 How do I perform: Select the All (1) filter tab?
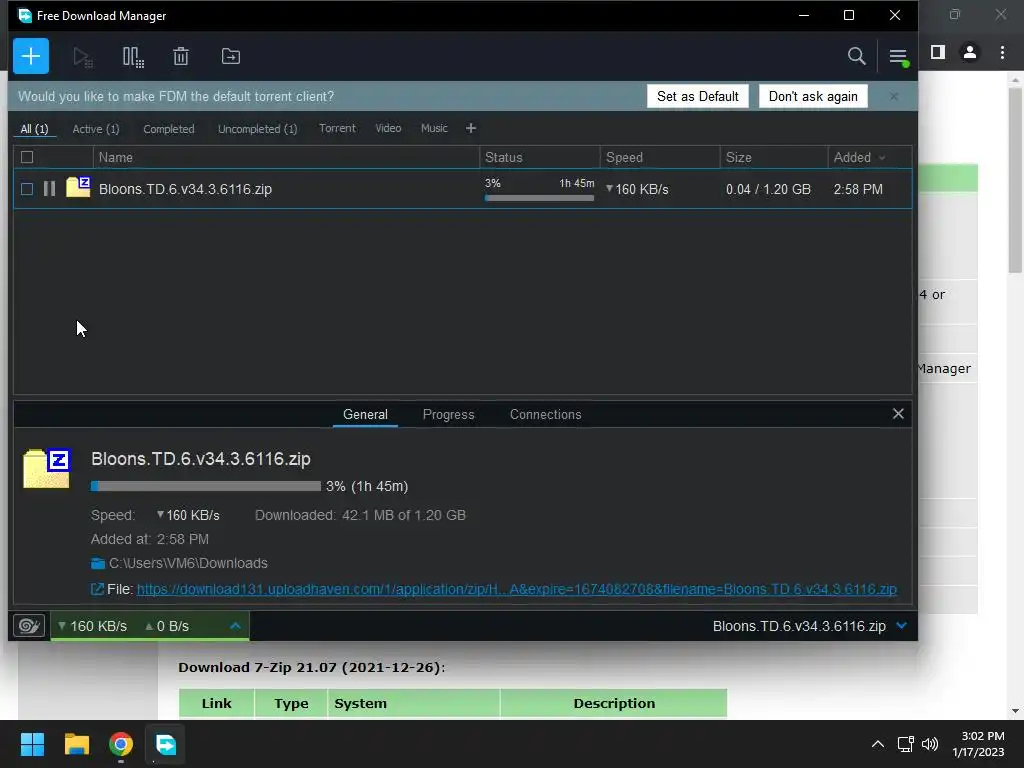pos(34,129)
